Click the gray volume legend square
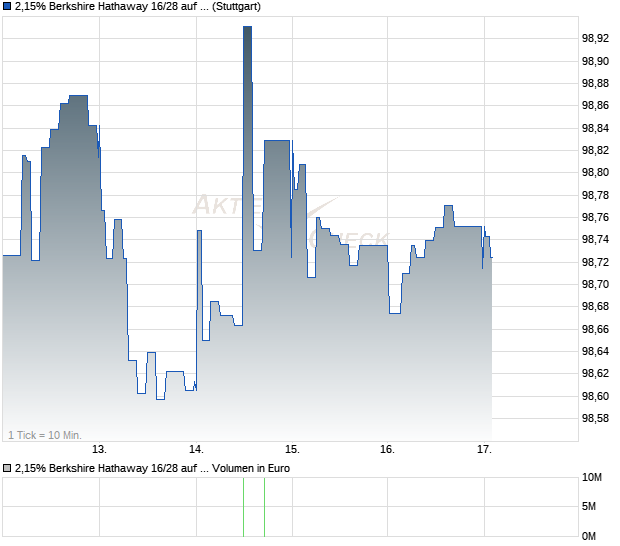Screen dimensions: 620x546 [7, 469]
